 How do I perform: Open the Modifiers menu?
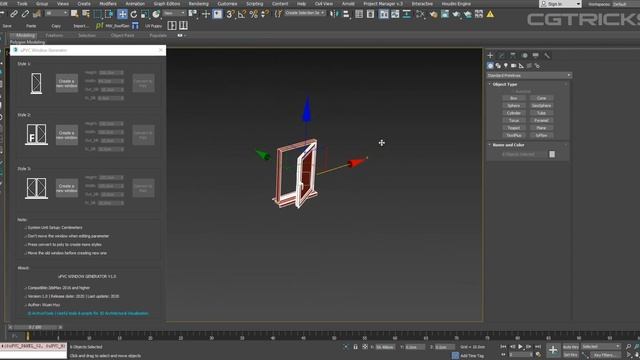(108, 4)
